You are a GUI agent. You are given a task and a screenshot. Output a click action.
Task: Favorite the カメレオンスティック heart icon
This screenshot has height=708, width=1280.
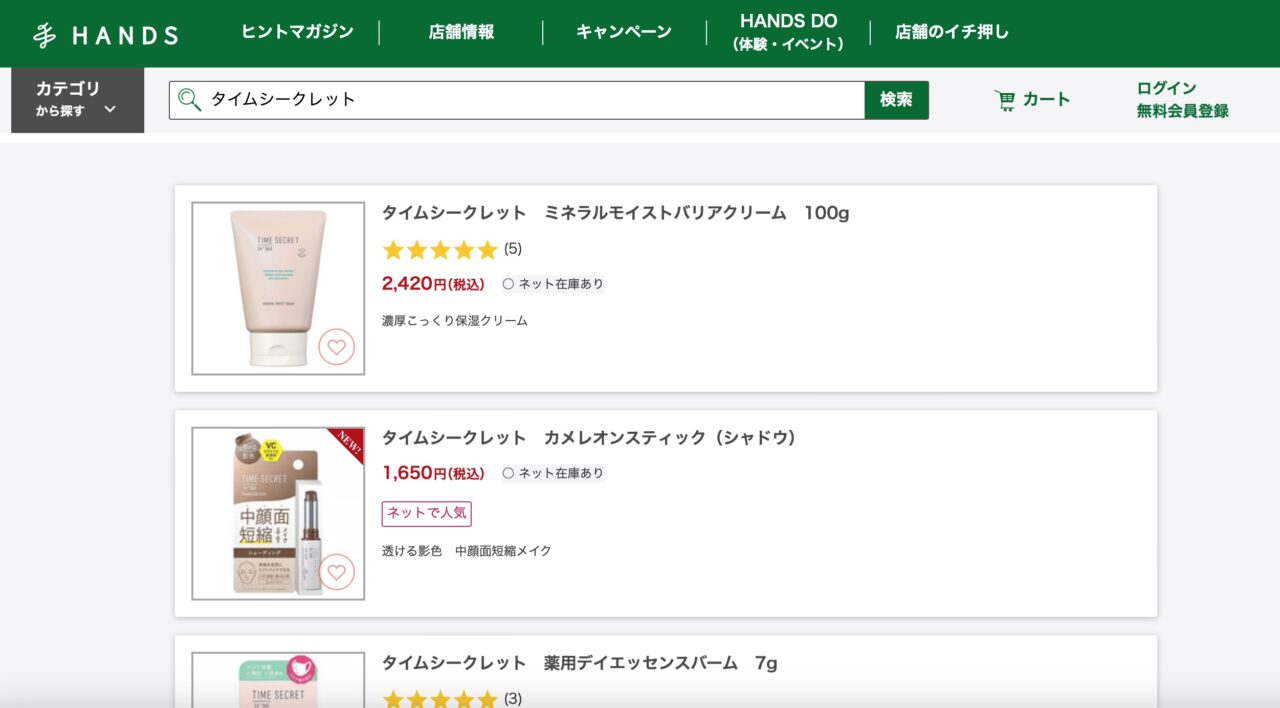[x=337, y=572]
